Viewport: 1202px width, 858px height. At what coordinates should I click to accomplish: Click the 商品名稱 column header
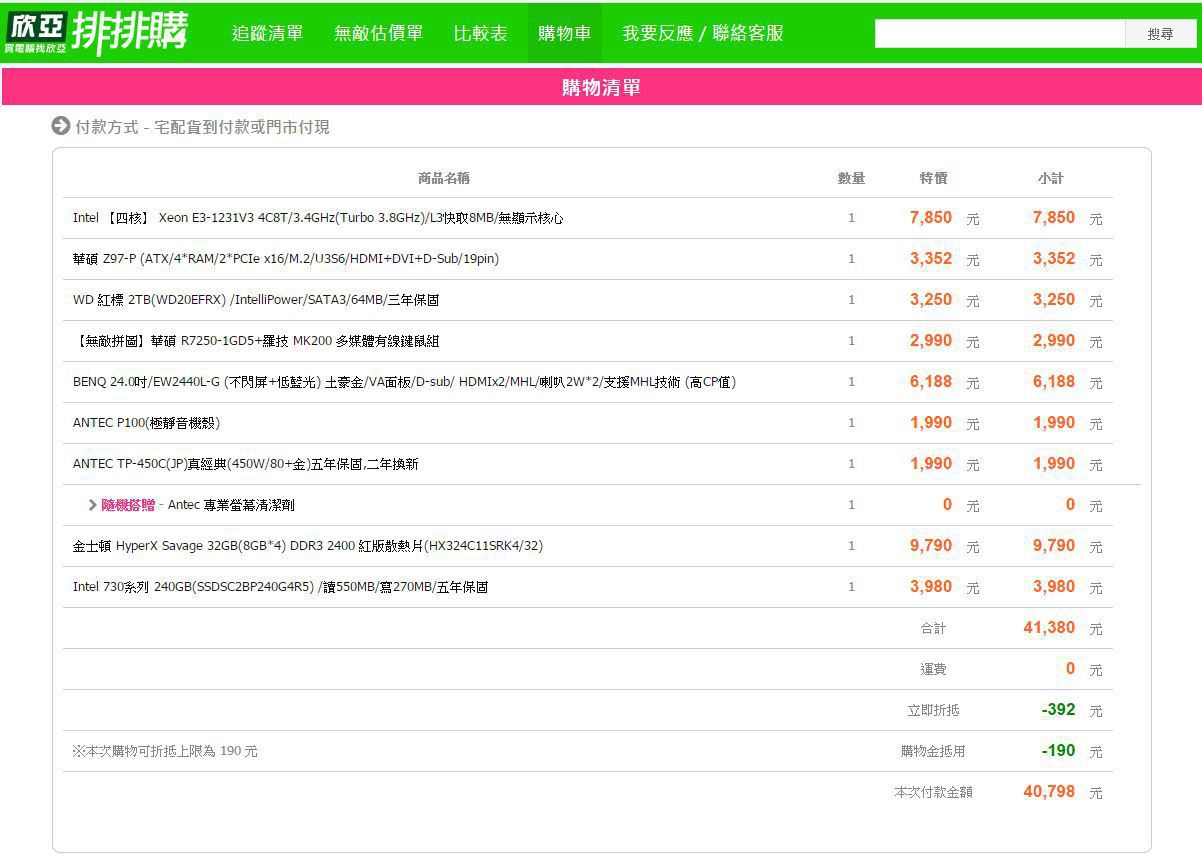coord(443,178)
